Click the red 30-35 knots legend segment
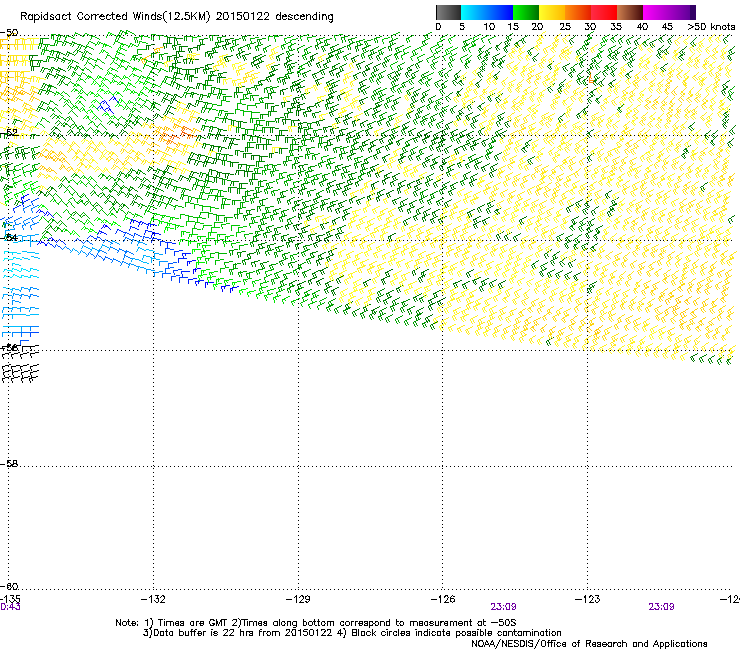The height and width of the screenshot is (650, 740). (x=604, y=12)
